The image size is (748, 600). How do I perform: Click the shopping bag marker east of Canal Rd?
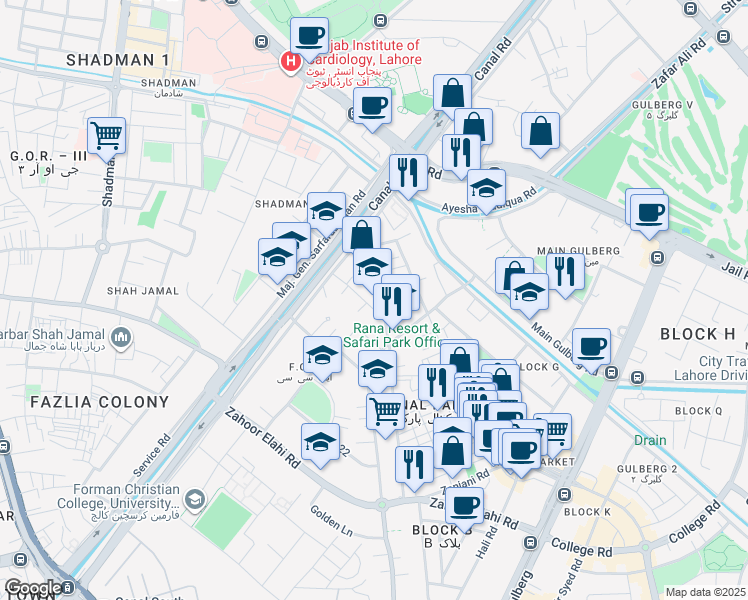(452, 93)
